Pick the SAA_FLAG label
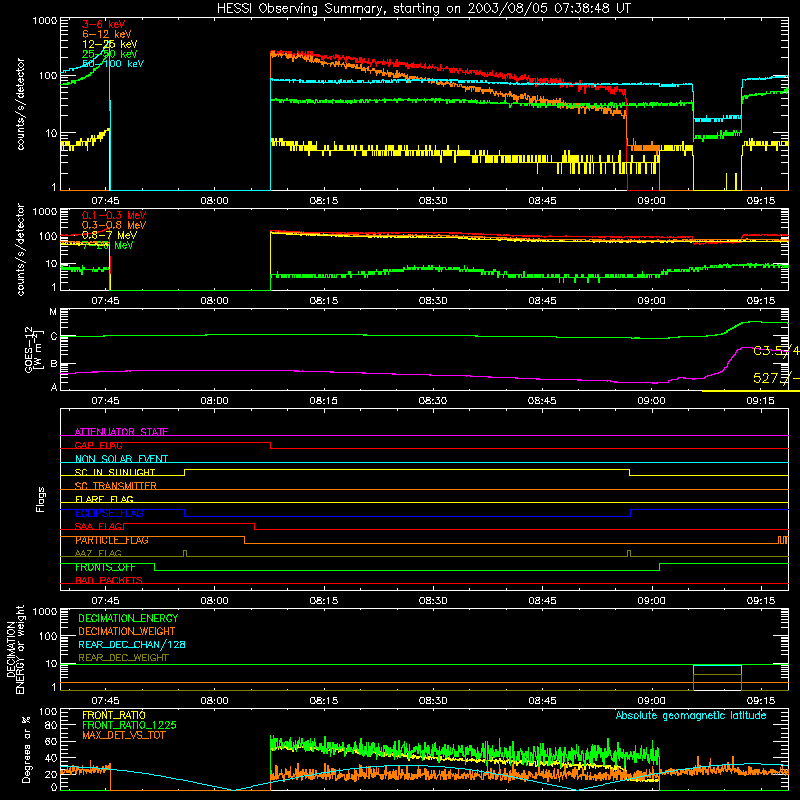 coord(98,526)
